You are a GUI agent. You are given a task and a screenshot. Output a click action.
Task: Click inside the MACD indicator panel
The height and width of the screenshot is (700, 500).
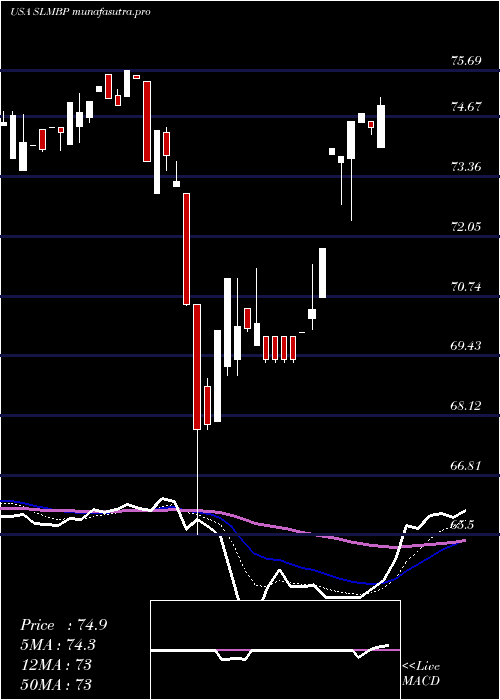(275, 650)
